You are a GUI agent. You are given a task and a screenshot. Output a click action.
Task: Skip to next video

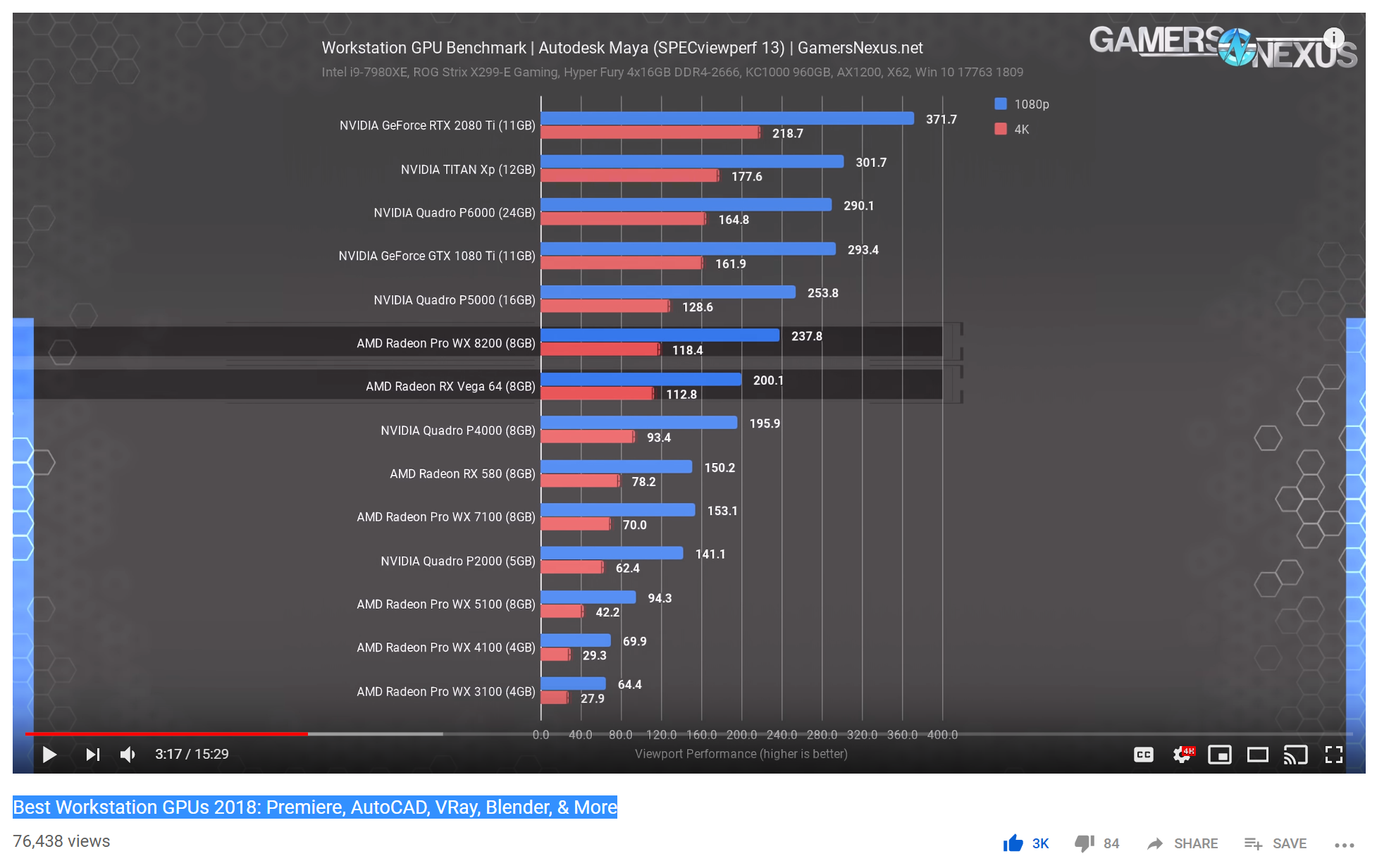tap(92, 755)
